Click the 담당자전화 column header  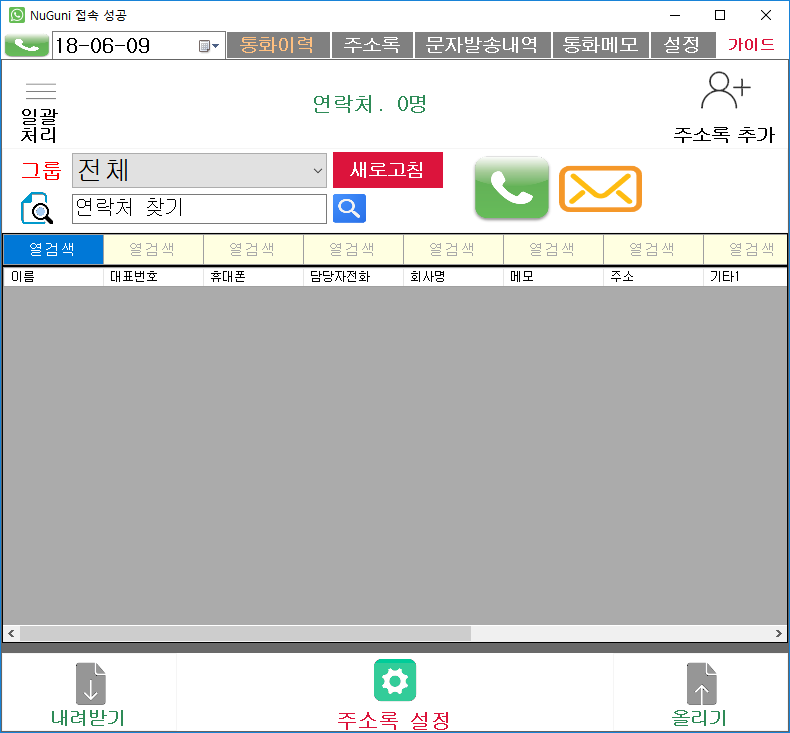pyautogui.click(x=353, y=277)
